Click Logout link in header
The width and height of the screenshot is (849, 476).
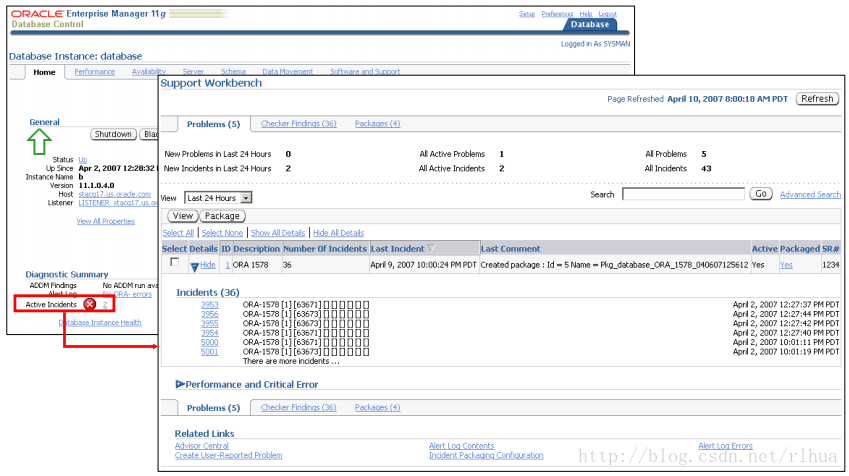(608, 14)
